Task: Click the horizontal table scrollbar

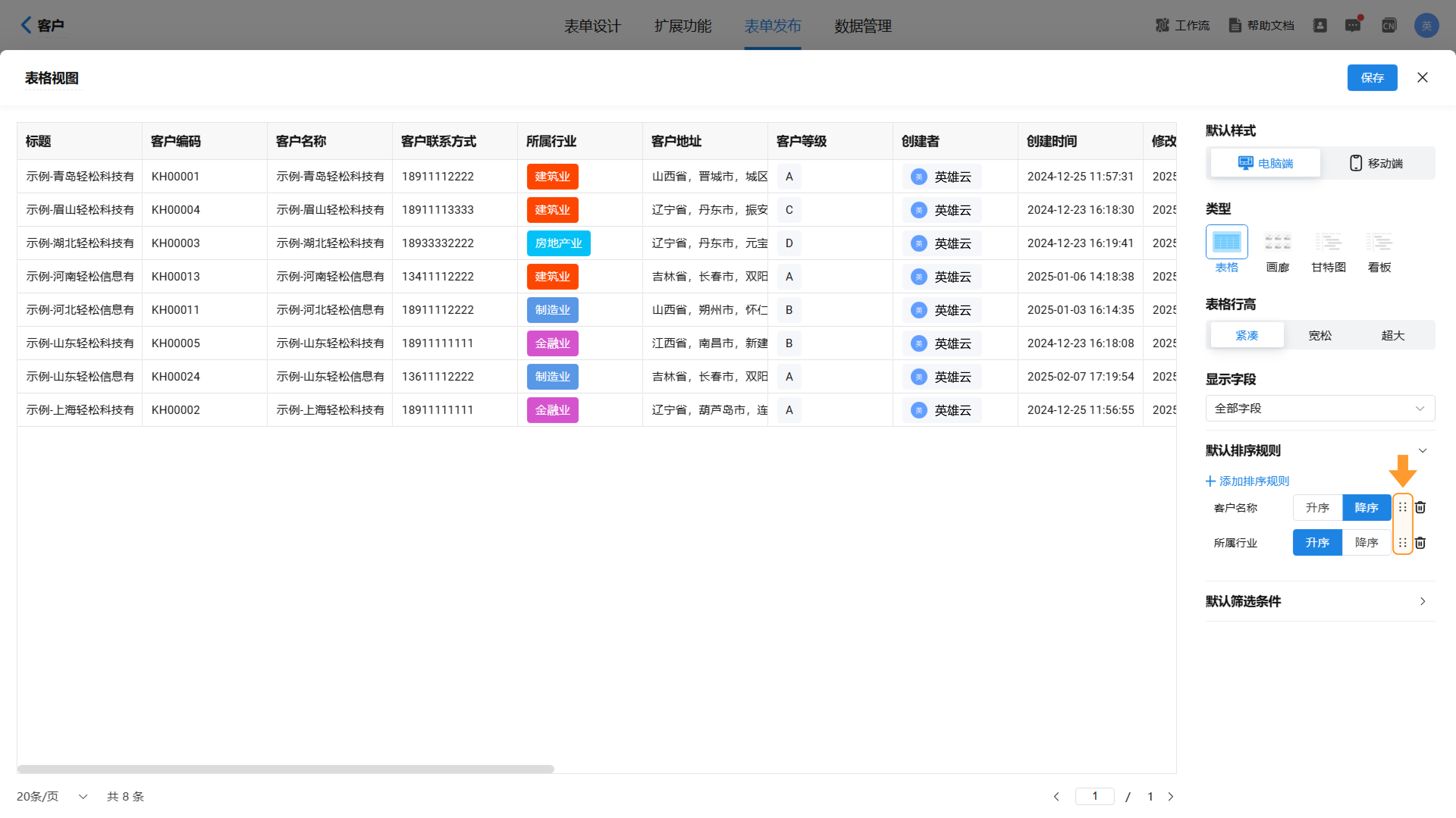Action: coord(286,769)
